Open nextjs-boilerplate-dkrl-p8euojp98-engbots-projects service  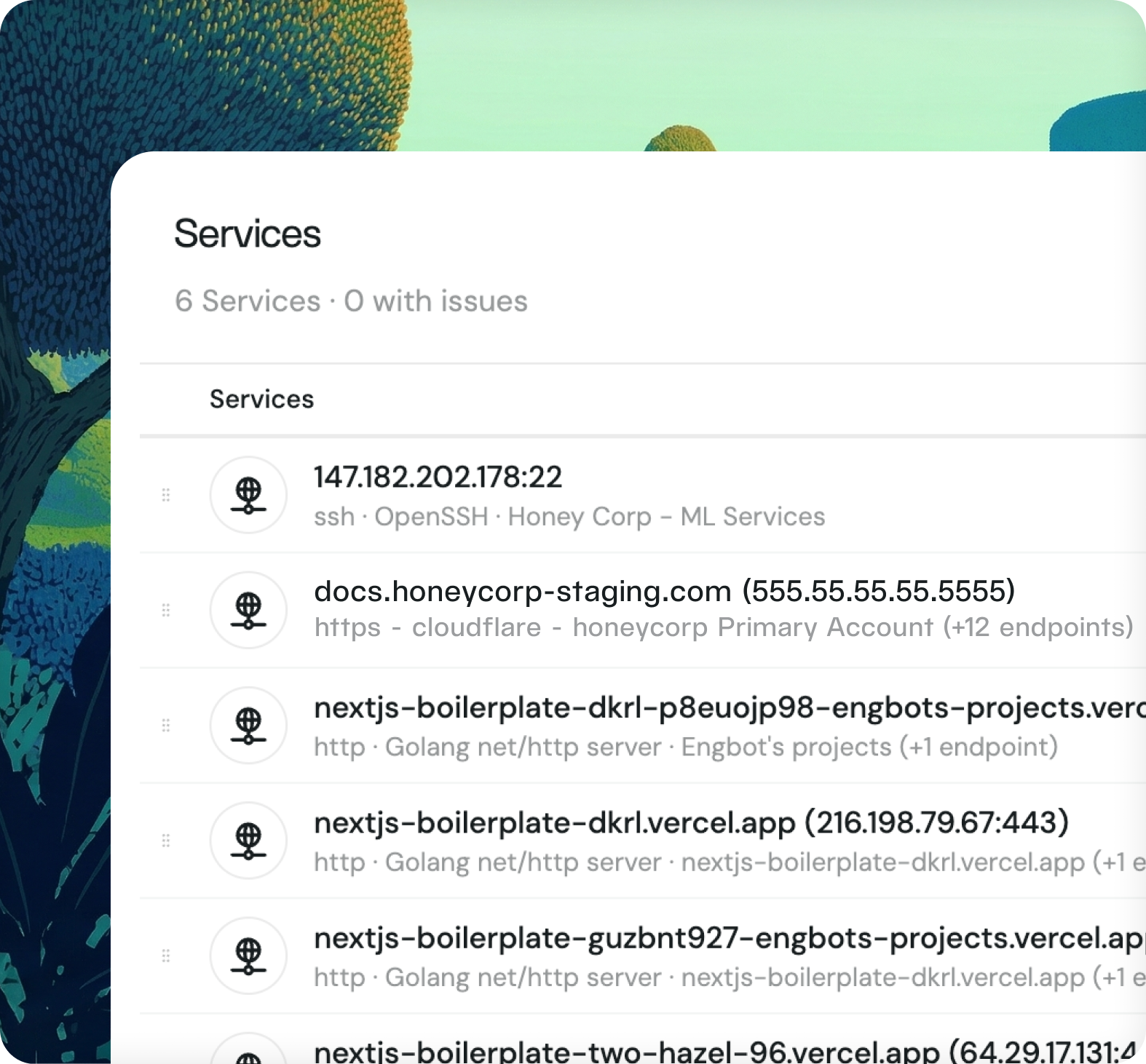coord(730,707)
